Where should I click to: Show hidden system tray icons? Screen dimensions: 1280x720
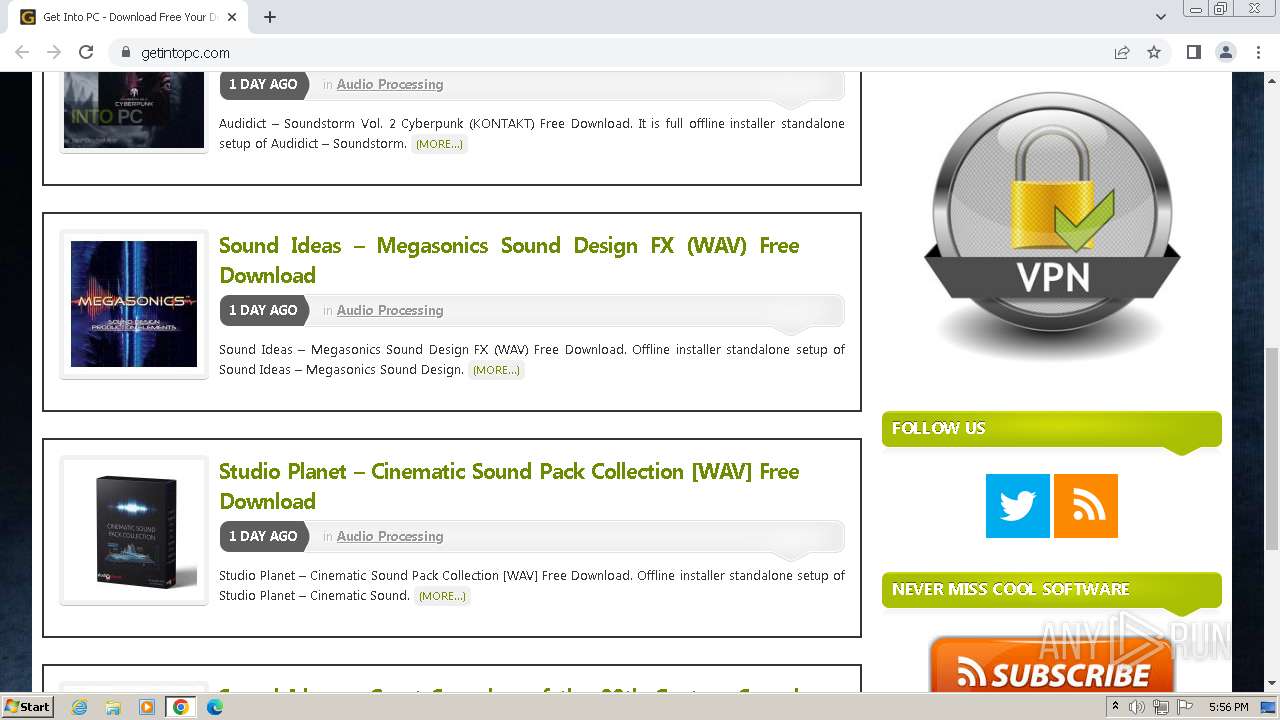pos(1116,707)
